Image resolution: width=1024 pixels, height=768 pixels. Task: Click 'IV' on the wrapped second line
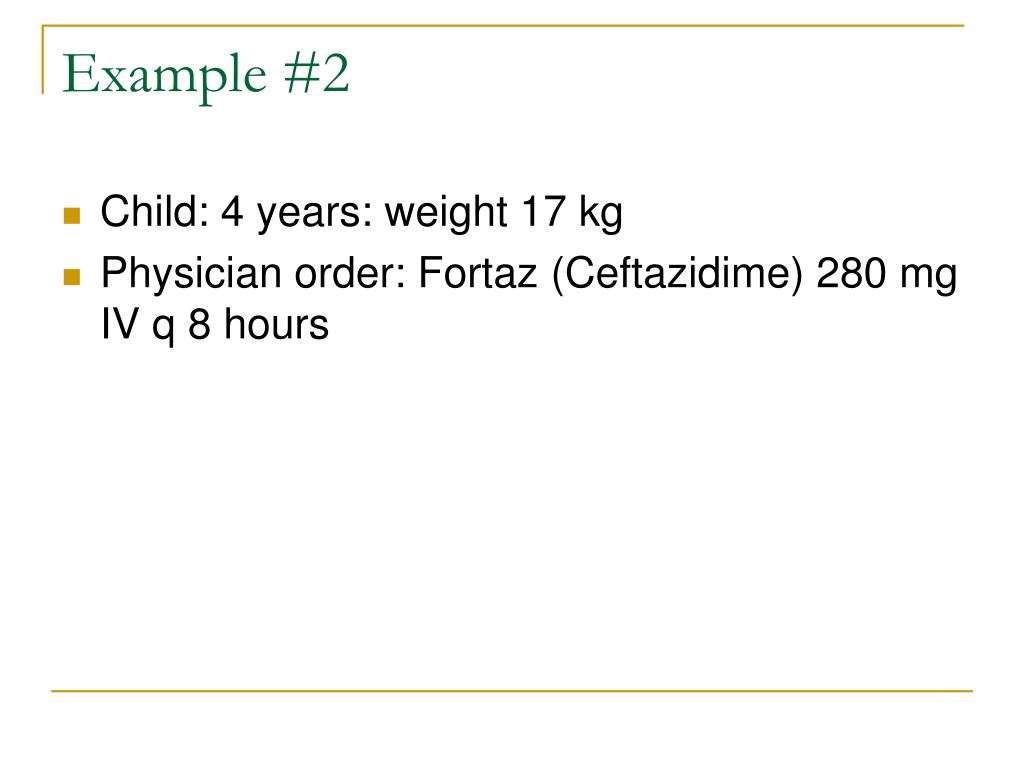pyautogui.click(x=120, y=325)
